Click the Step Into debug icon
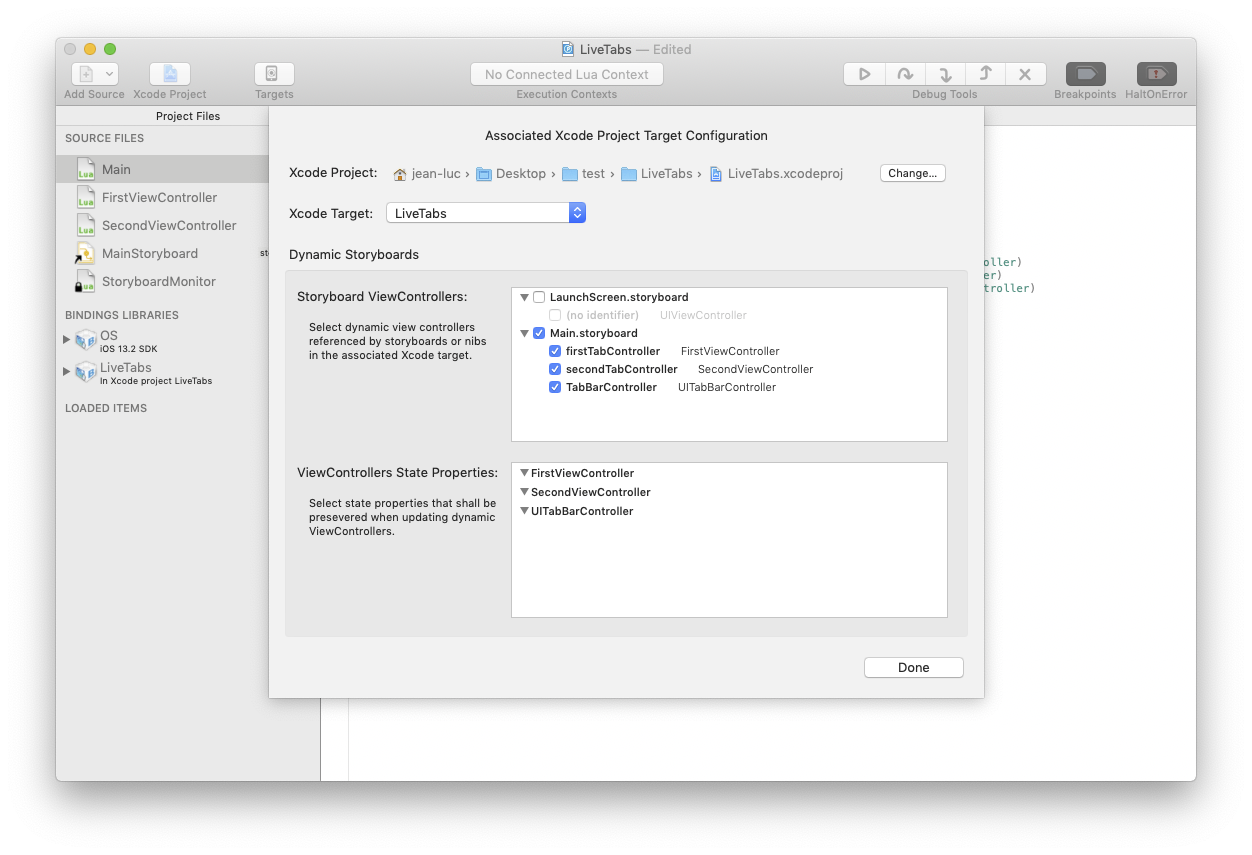Image resolution: width=1252 pixels, height=855 pixels. 945,74
